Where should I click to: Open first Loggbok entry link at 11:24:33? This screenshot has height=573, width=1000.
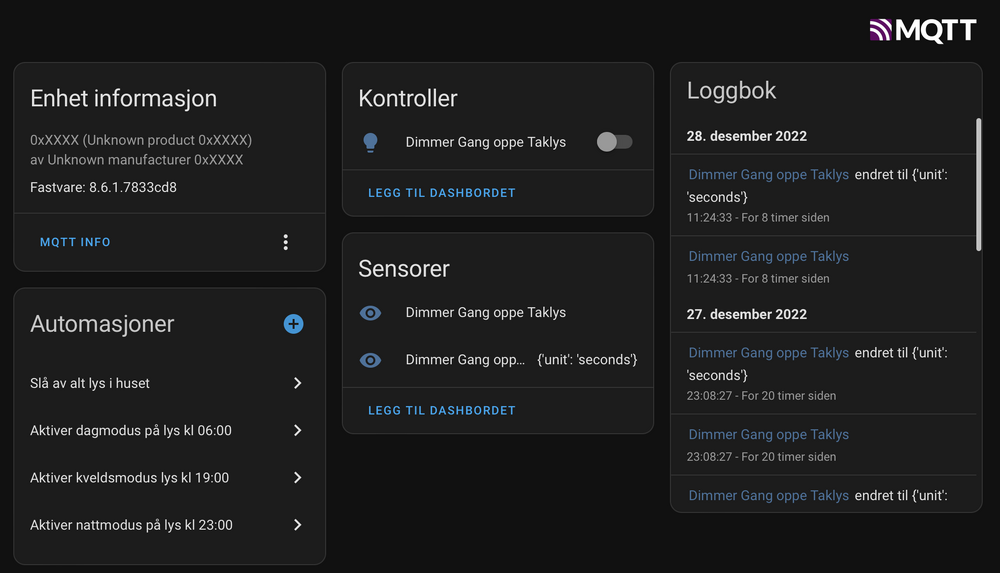point(768,175)
